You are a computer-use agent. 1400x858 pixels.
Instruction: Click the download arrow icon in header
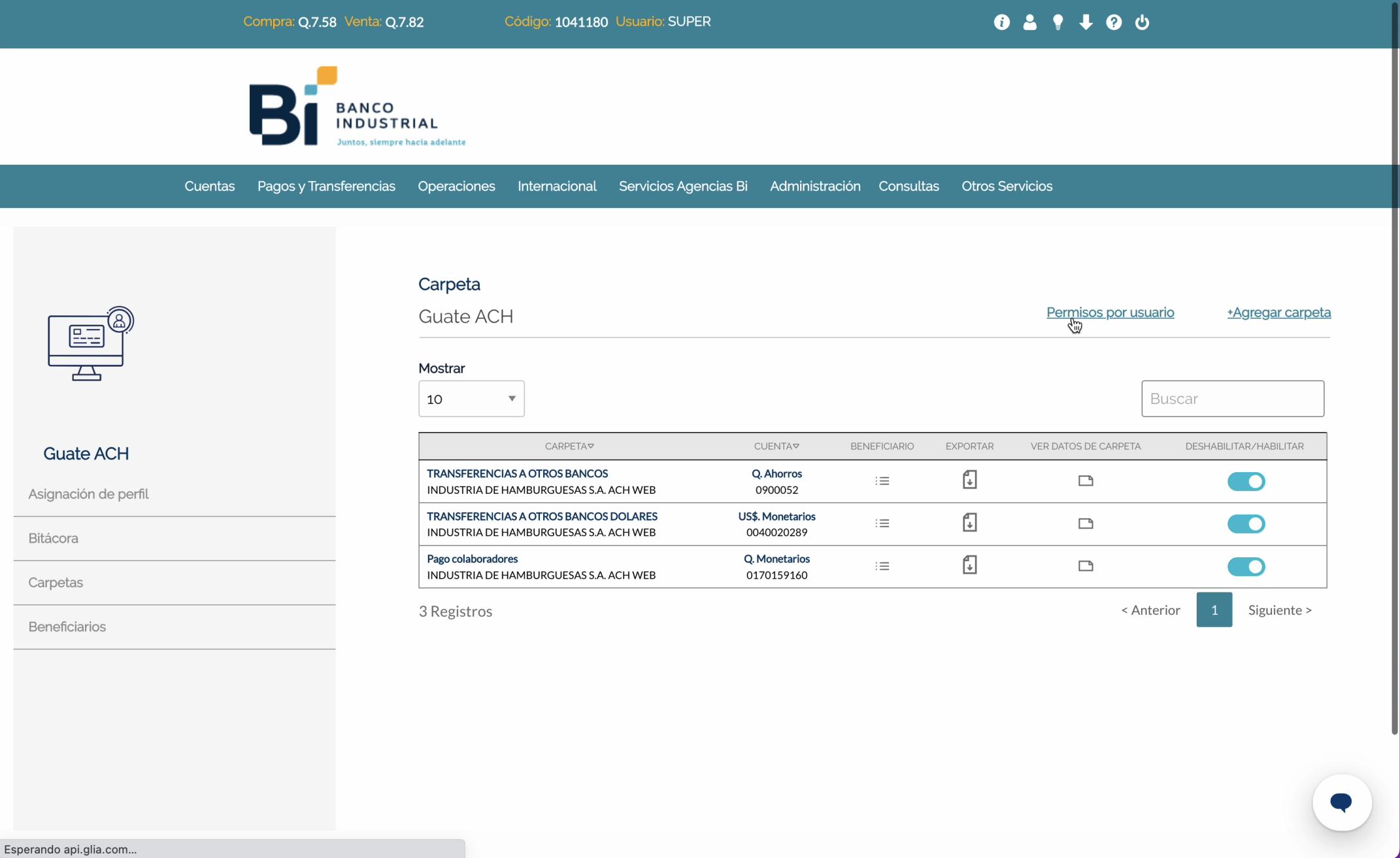pos(1086,22)
